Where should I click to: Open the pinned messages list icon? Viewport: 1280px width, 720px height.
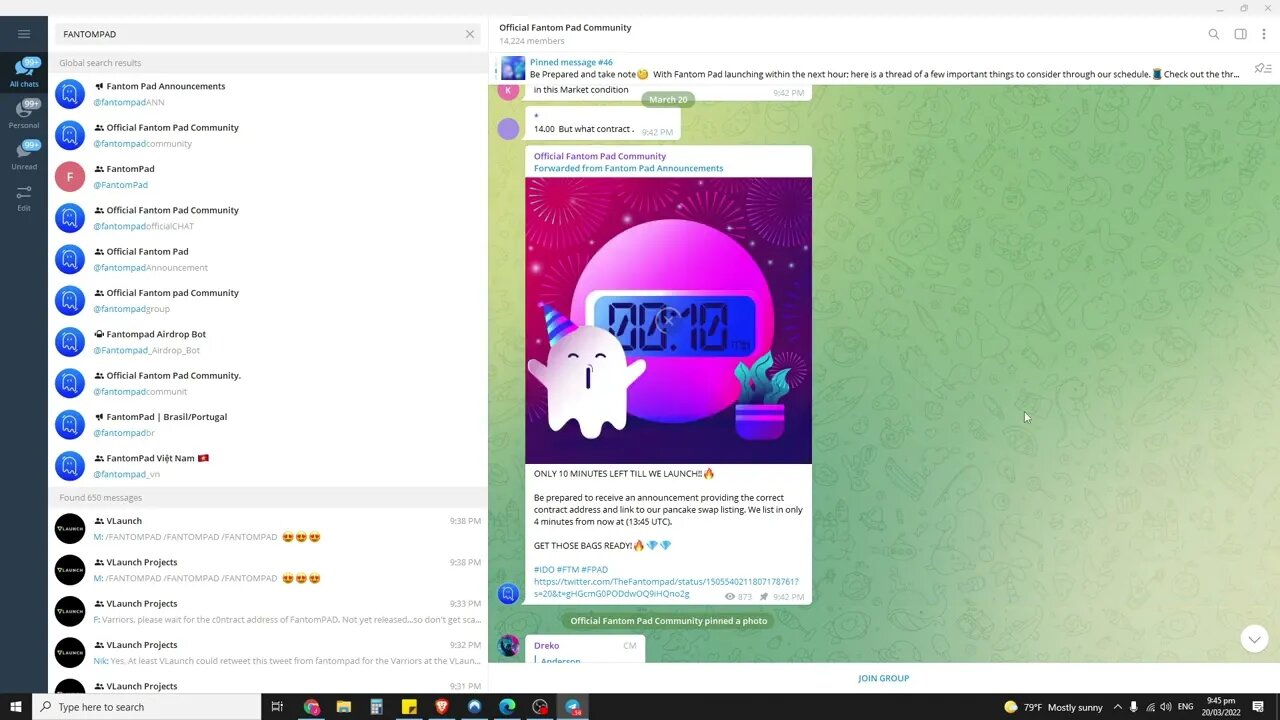(1263, 68)
